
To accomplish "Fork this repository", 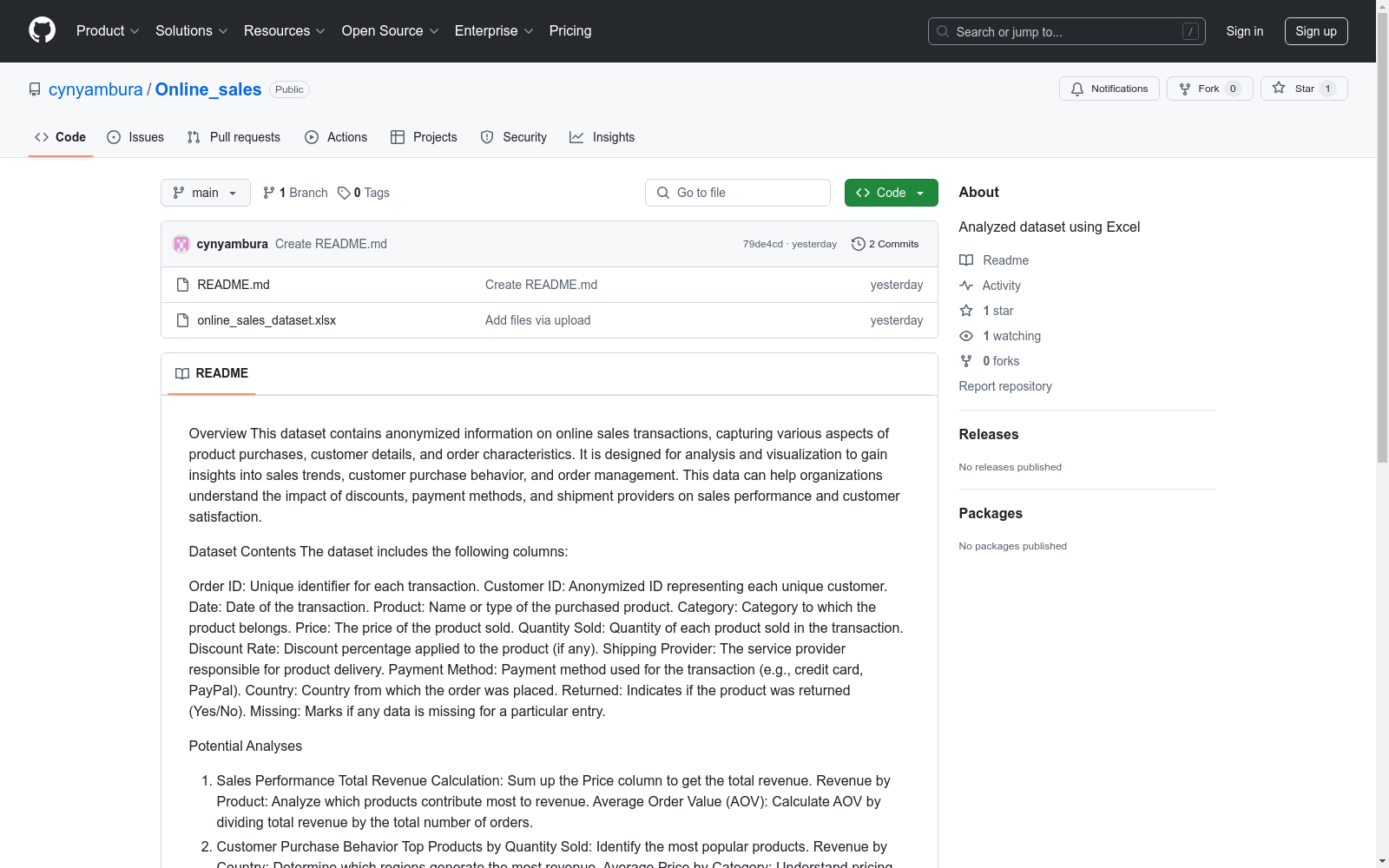I will tap(1209, 89).
